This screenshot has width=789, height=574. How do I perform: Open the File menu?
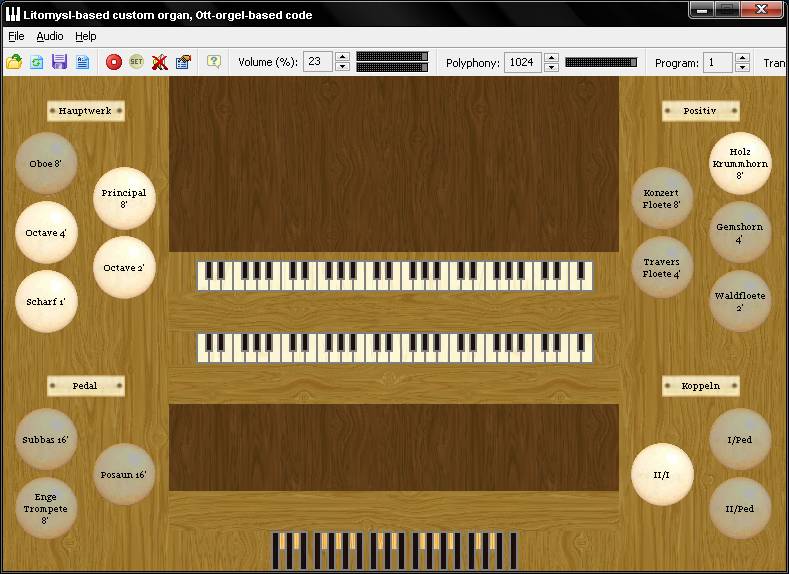coord(16,36)
